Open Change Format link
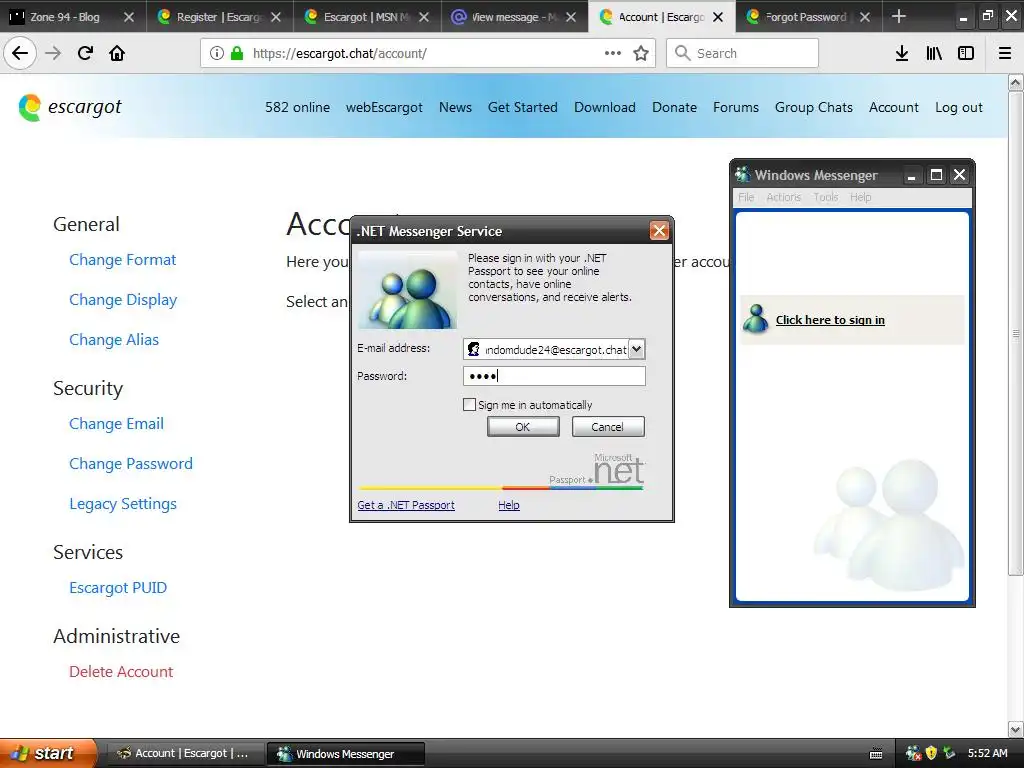This screenshot has width=1024, height=768. point(123,260)
